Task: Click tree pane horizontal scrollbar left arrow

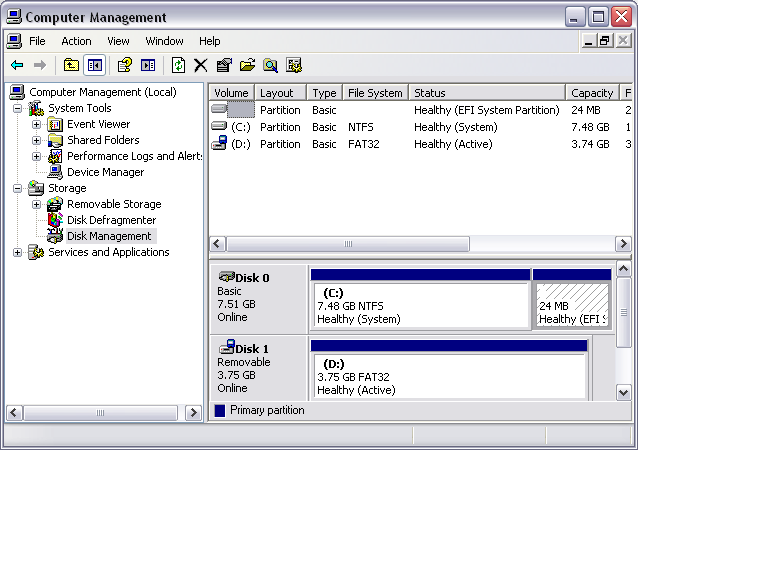Action: [x=14, y=413]
